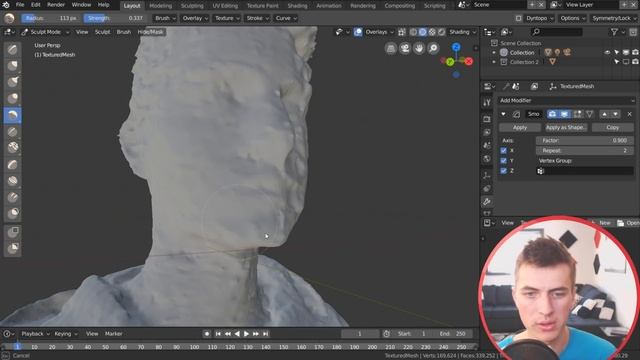Switch to the Shading workspace tab
This screenshot has width=640, height=360.
pyautogui.click(x=297, y=6)
